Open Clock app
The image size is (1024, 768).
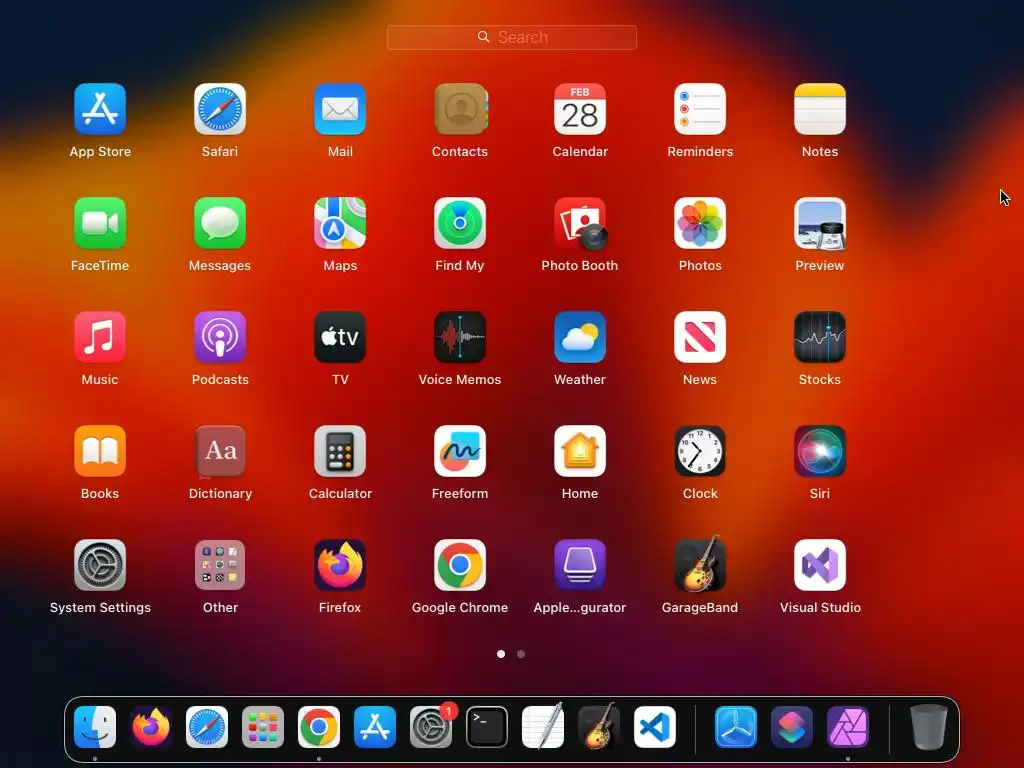click(700, 451)
